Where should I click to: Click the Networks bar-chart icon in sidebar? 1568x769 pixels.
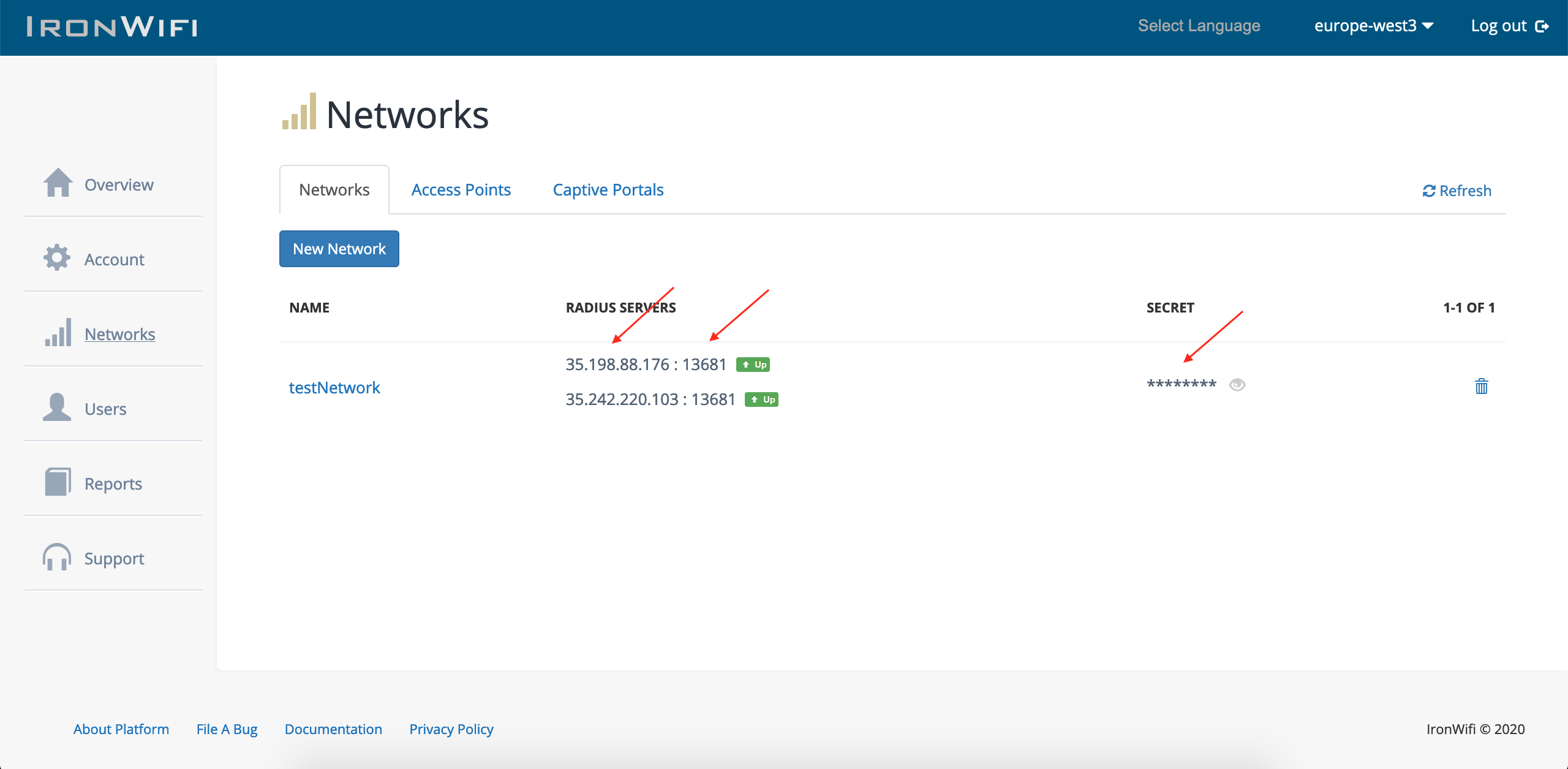tap(58, 333)
